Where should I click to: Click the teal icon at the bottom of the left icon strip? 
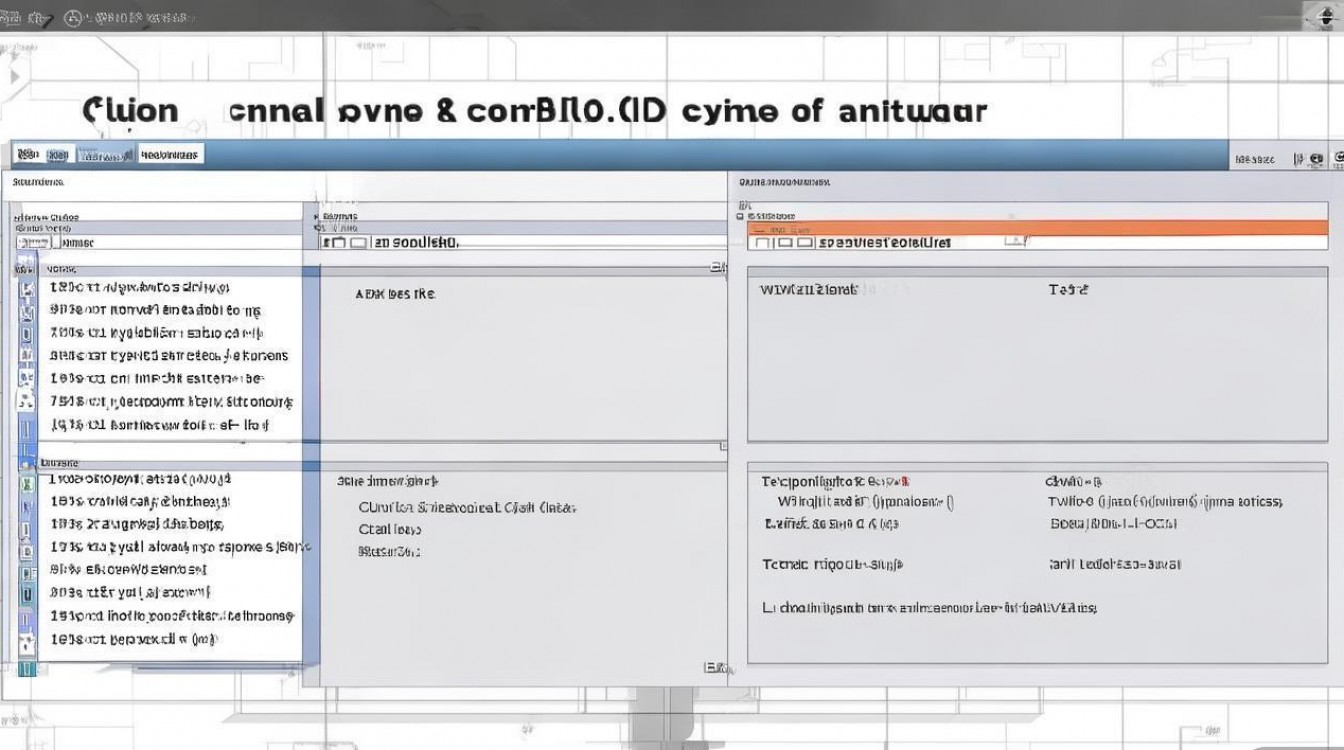(27, 668)
